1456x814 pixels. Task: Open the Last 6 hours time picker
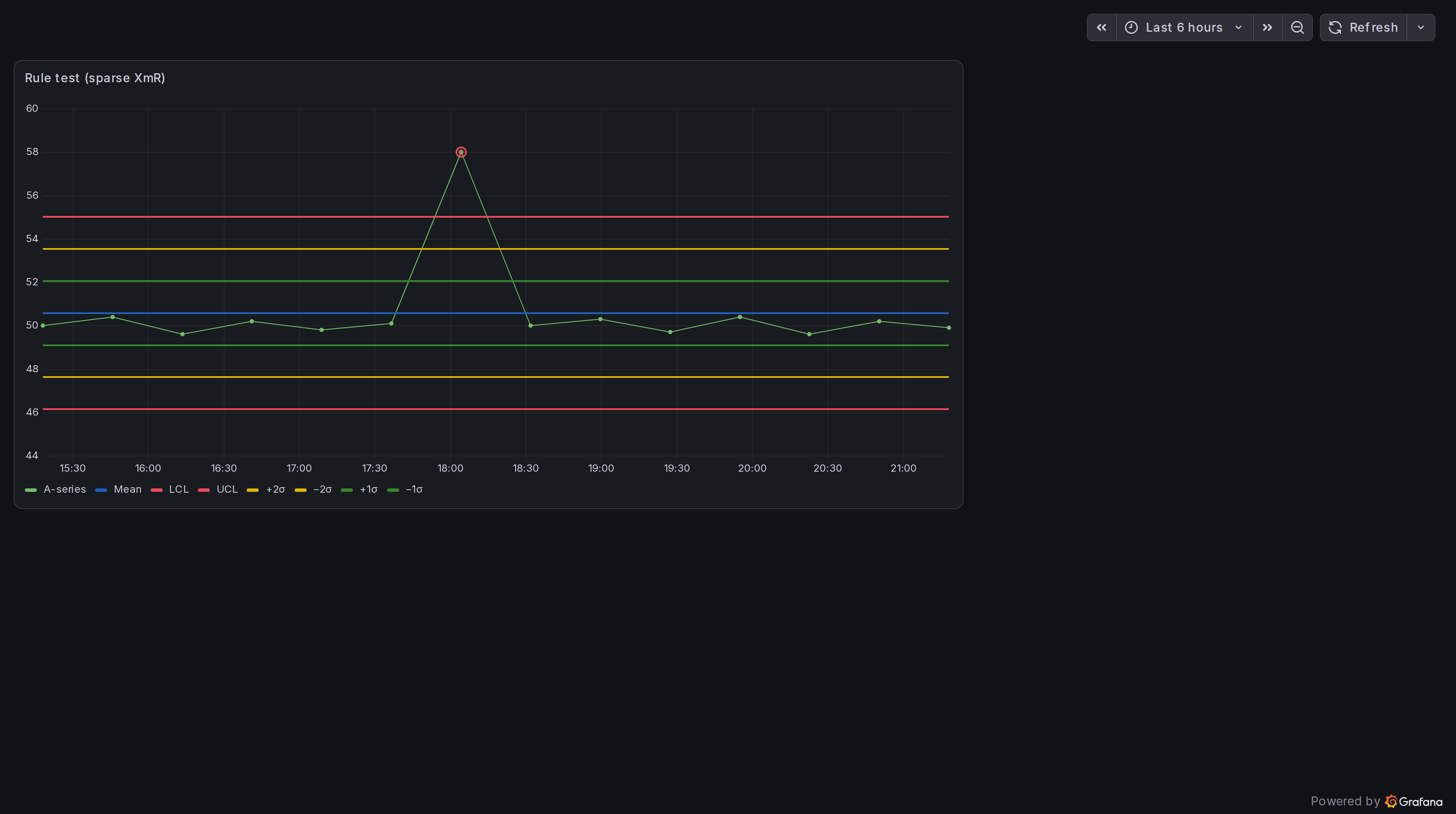coord(1184,28)
